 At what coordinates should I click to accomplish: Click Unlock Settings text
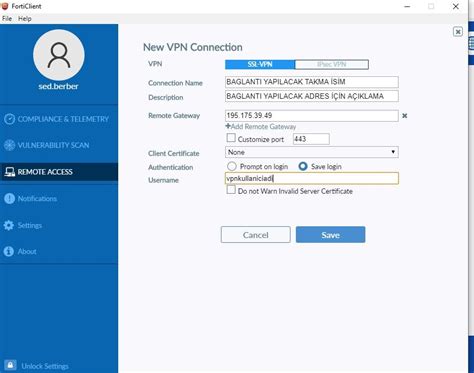pos(45,366)
